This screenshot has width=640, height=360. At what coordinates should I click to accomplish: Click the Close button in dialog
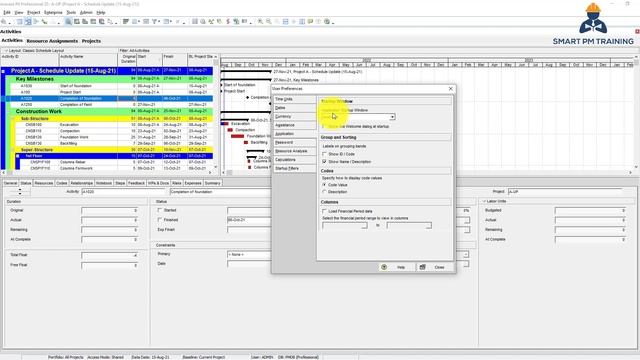coord(434,267)
